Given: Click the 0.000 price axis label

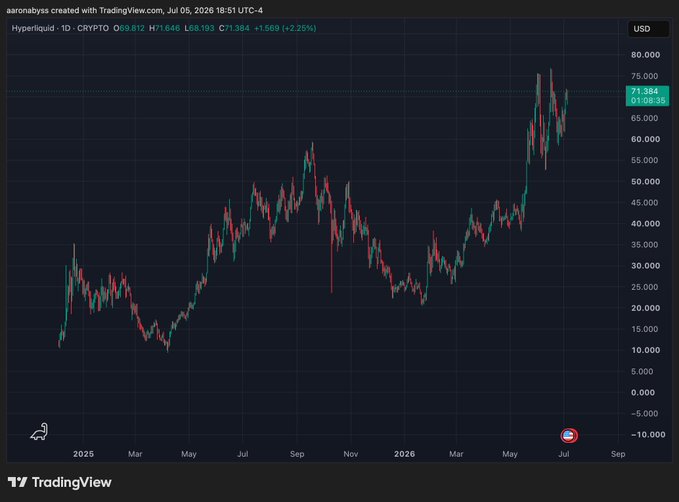Looking at the screenshot, I should [643, 392].
